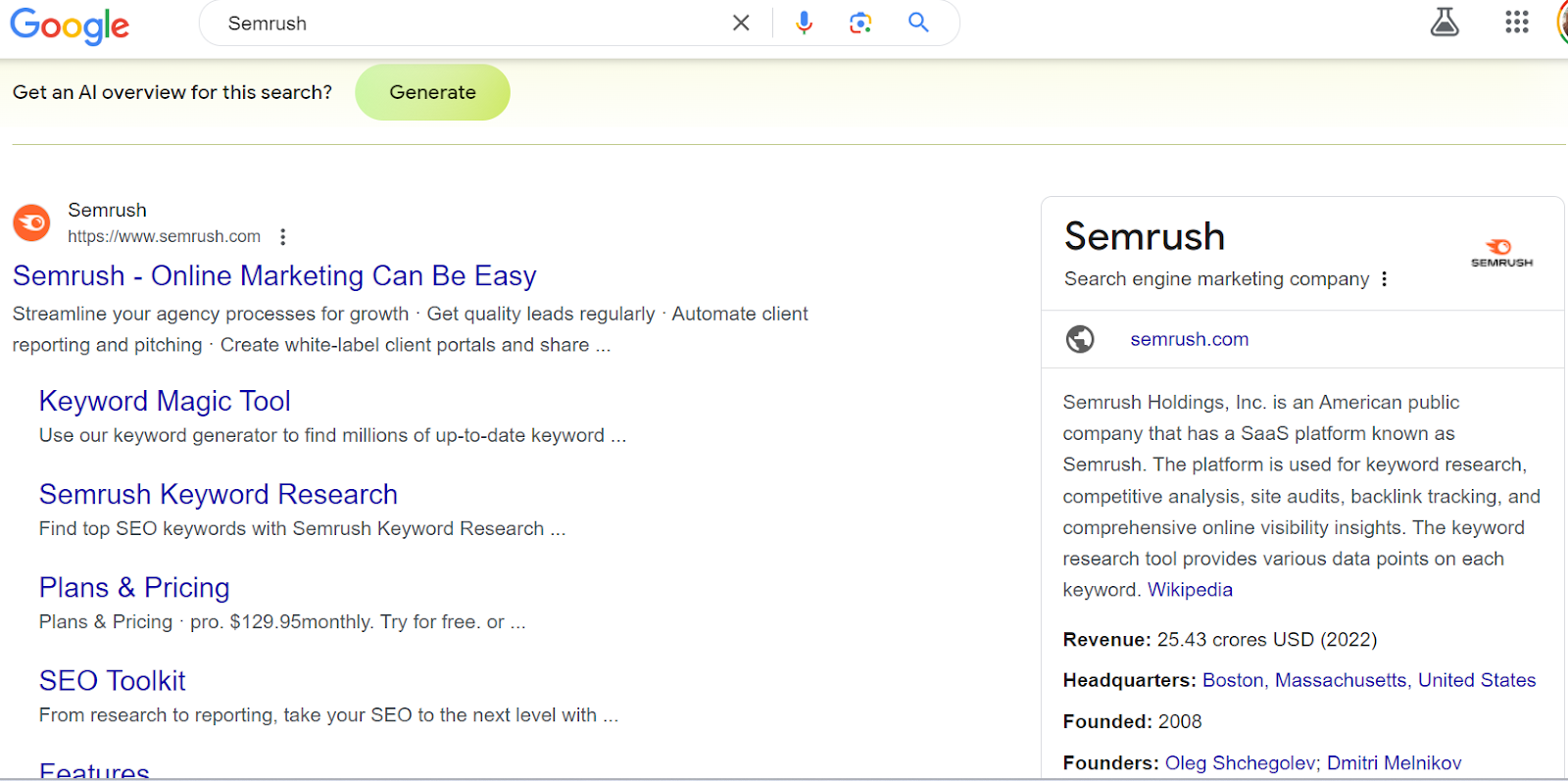
Task: Open 'Semrush - Online Marketing Can Be Easy' result
Action: pos(274,275)
